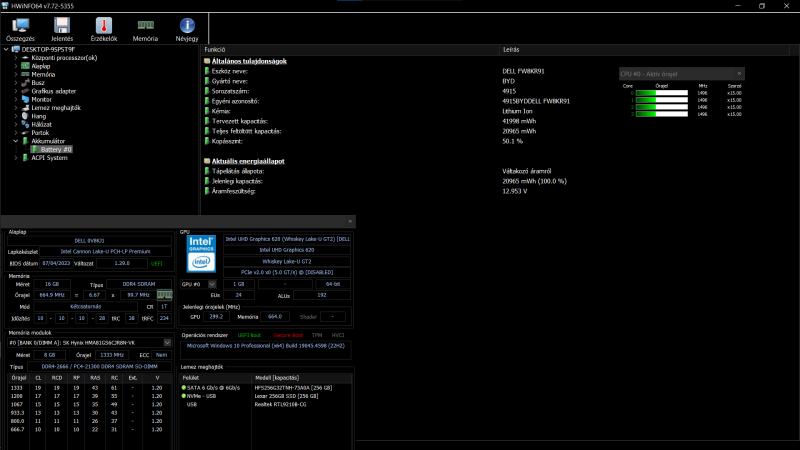Close the CPU #0 Aktív órajel panel
This screenshot has width=800, height=450.
pyautogui.click(x=739, y=73)
